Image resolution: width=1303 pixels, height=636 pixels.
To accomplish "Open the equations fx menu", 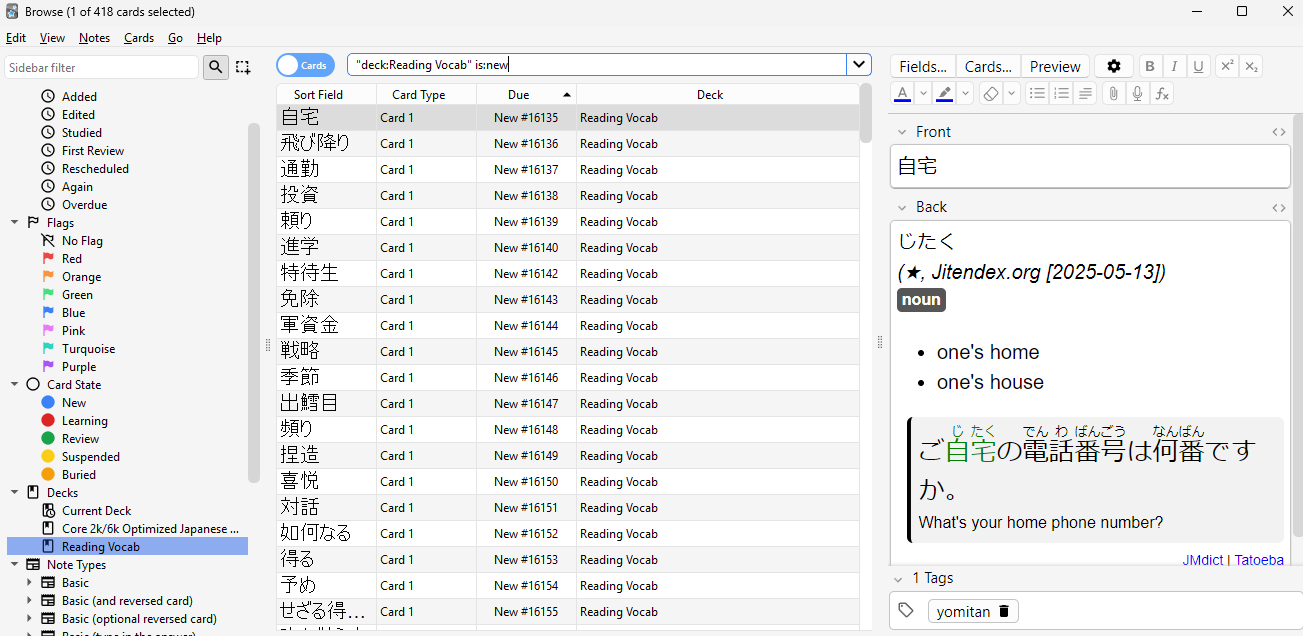I will coord(1161,93).
